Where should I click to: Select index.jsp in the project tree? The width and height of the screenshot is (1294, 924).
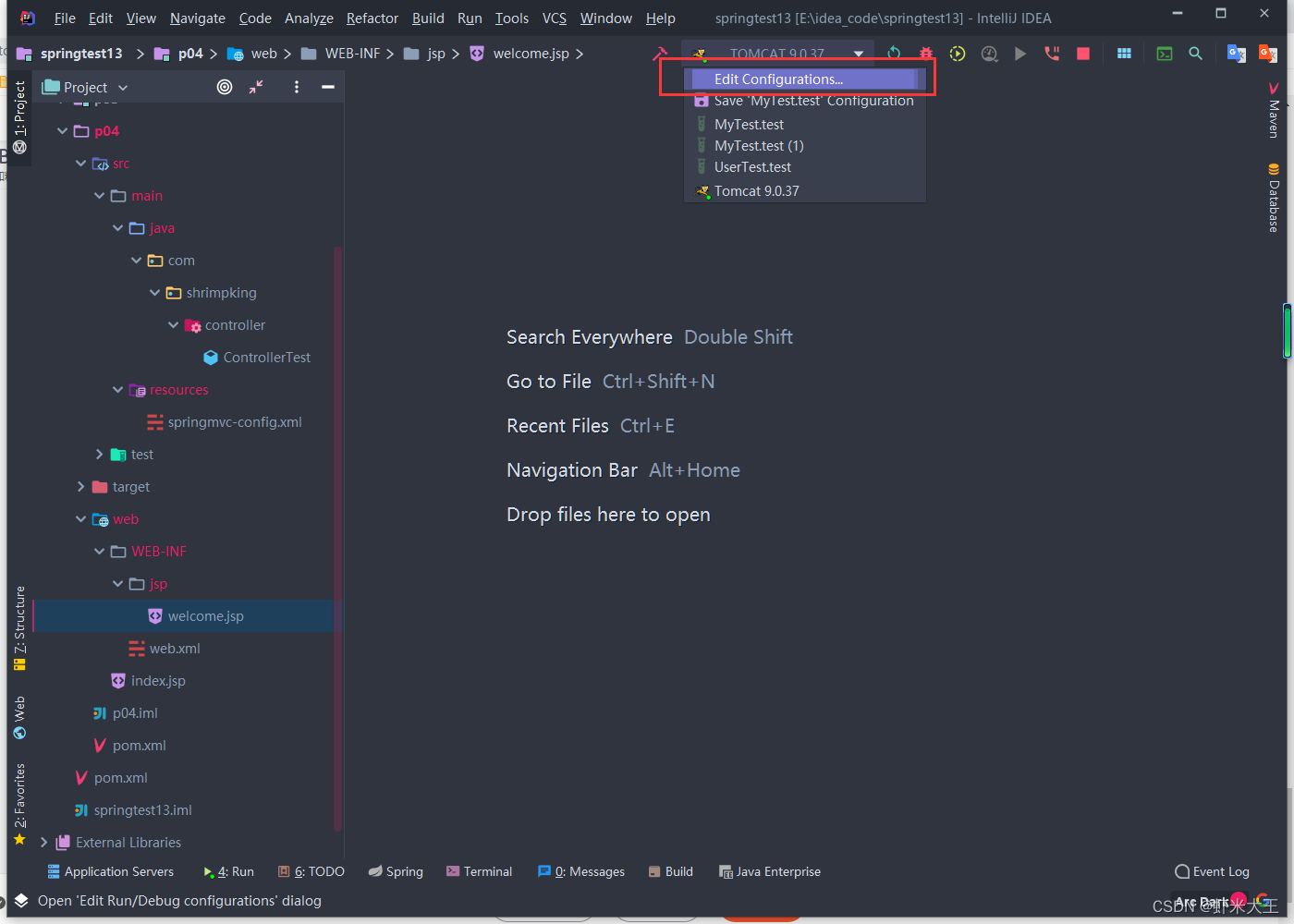click(148, 681)
